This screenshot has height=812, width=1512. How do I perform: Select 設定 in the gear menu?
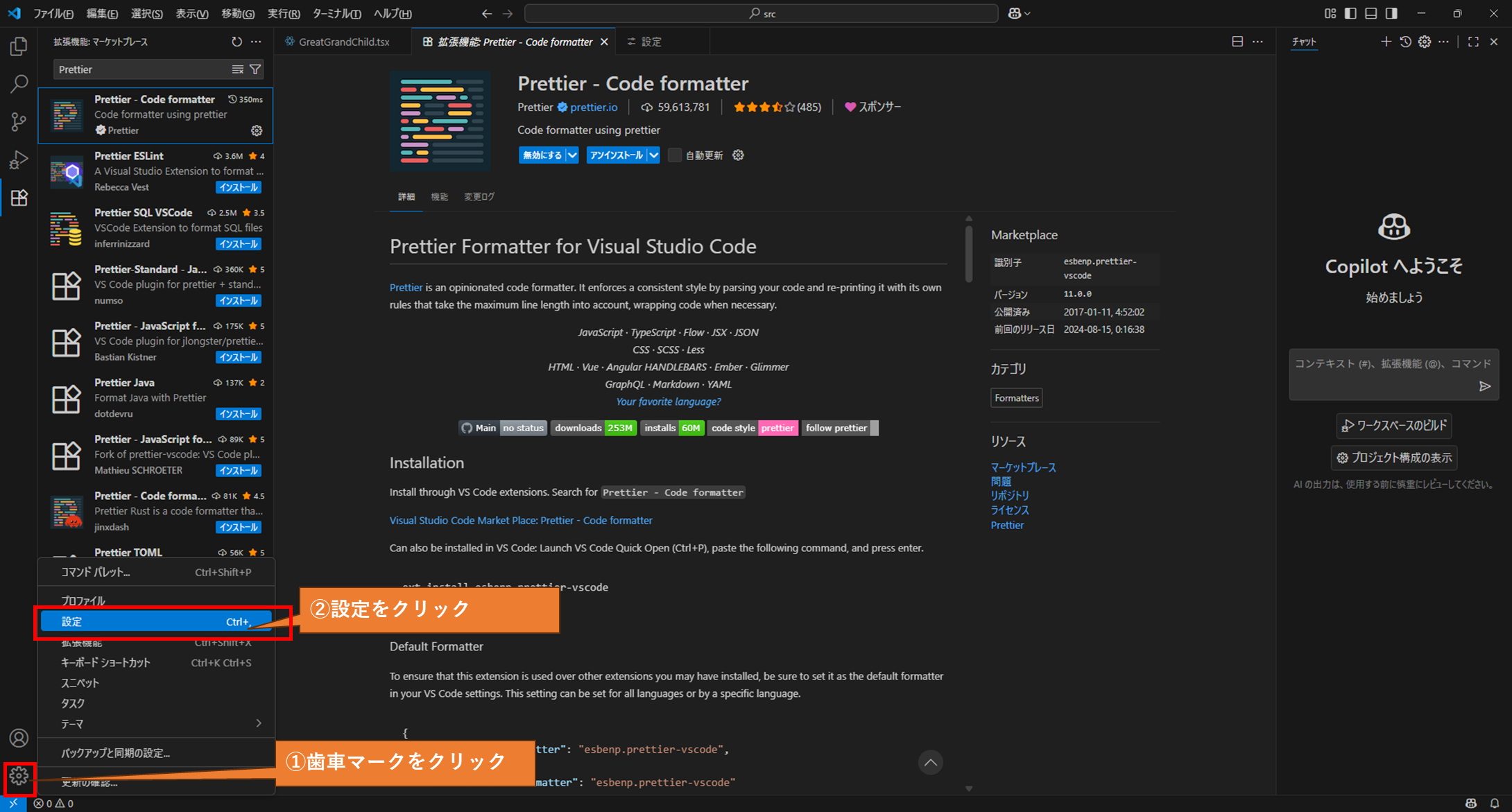(x=156, y=622)
